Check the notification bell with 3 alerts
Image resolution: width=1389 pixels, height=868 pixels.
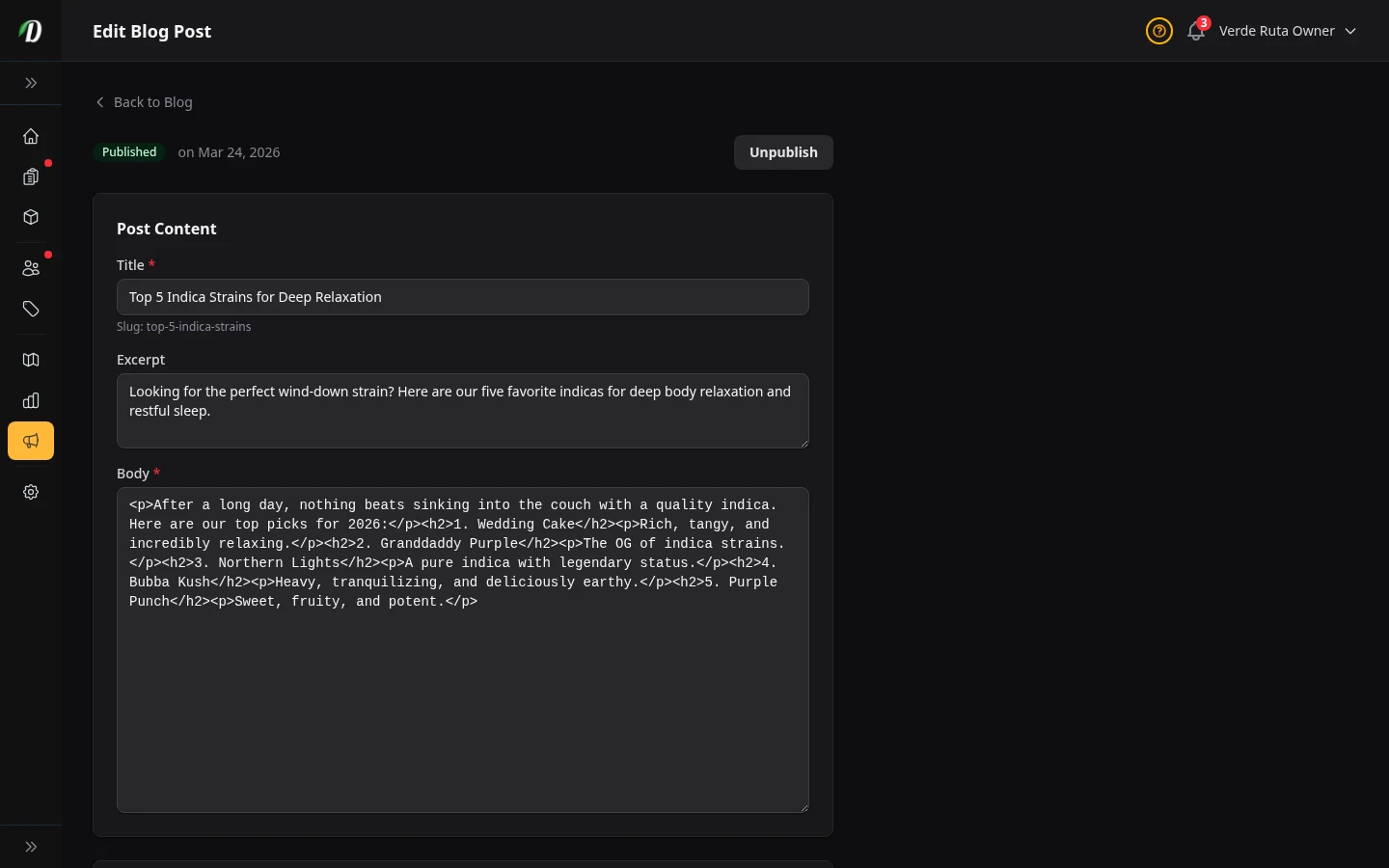pyautogui.click(x=1195, y=31)
